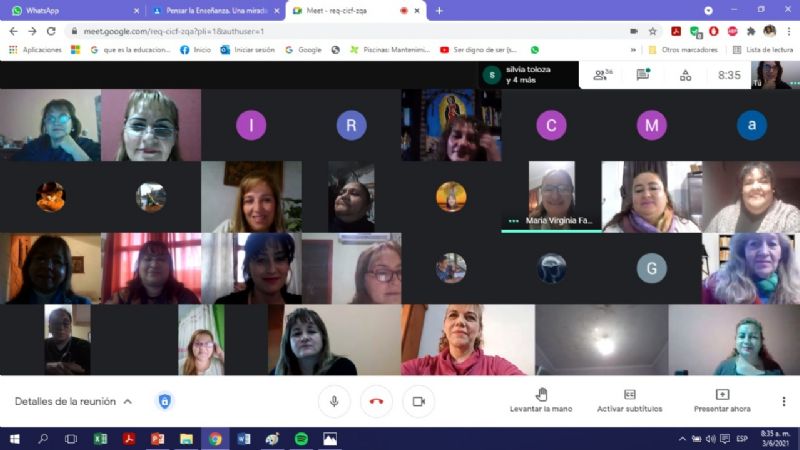Screen dimensions: 800x450
Task: Select the participant avatar with lowercase a
Action: tap(752, 125)
